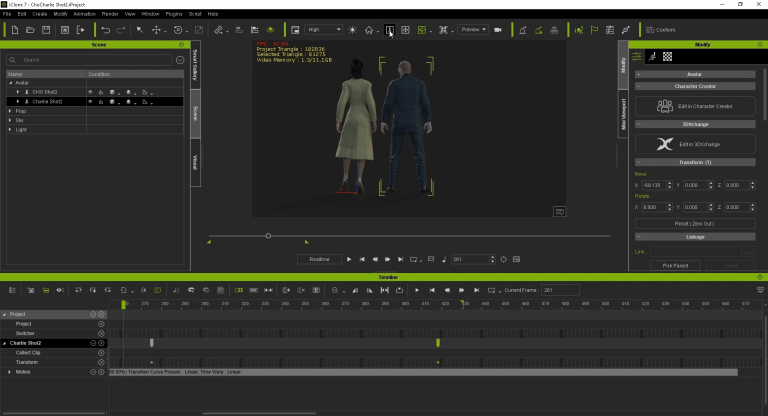Image resolution: width=768 pixels, height=416 pixels.
Task: Toggle visibility eye for Charlie Shot2
Action: 91,101
